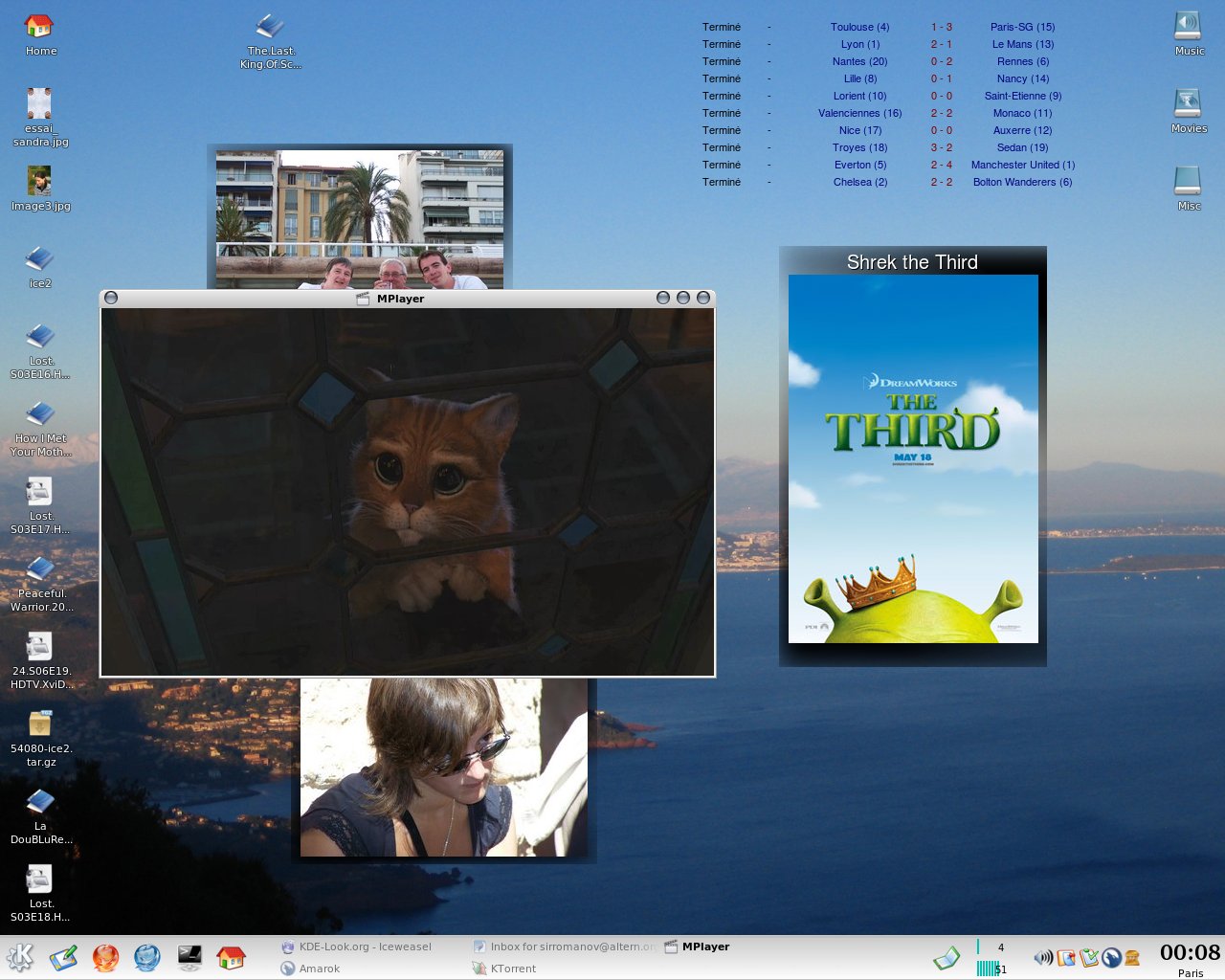Click the volume speaker tray icon
Viewport: 1225px width, 980px height.
point(1043,957)
